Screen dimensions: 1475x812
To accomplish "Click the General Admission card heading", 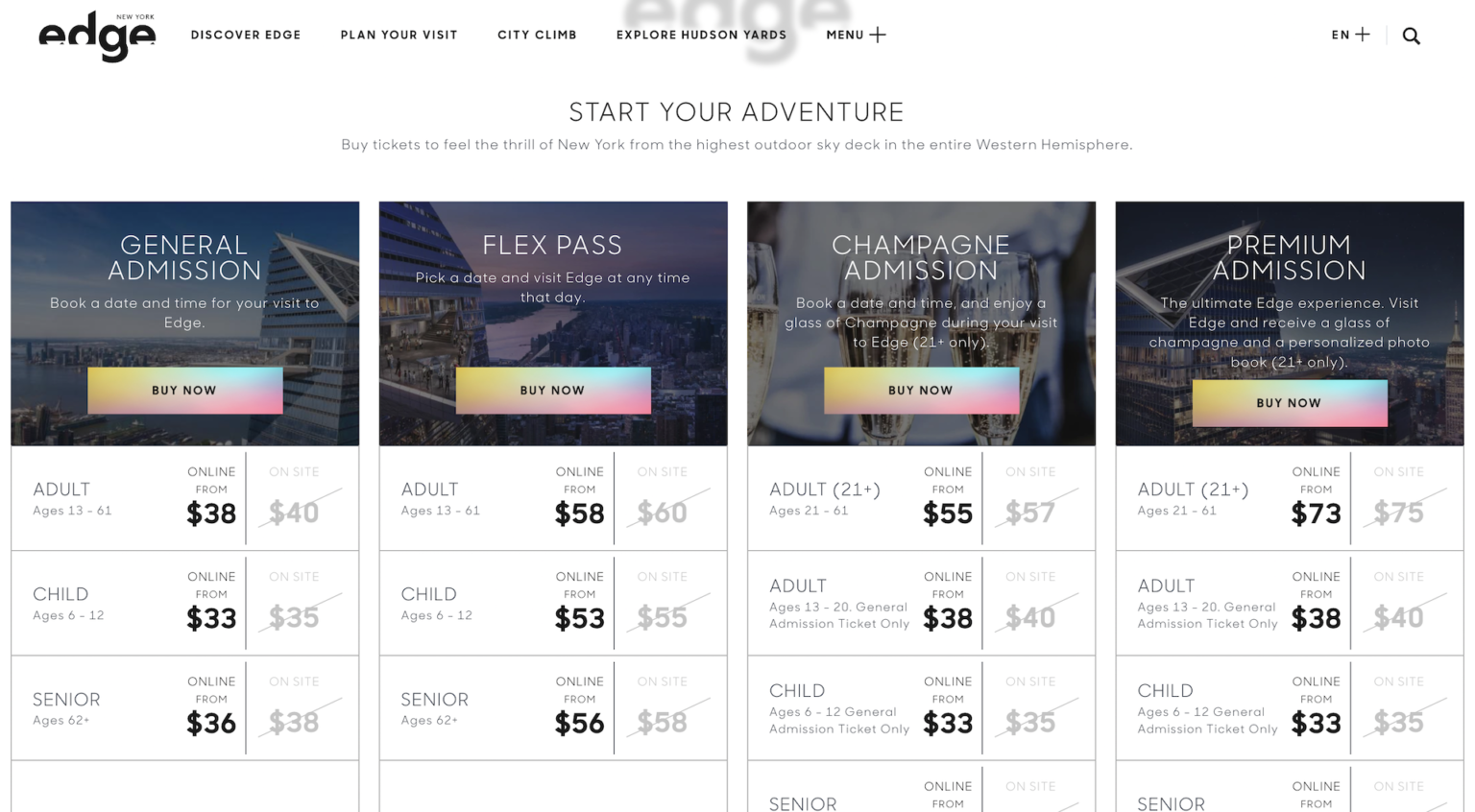I will point(184,258).
